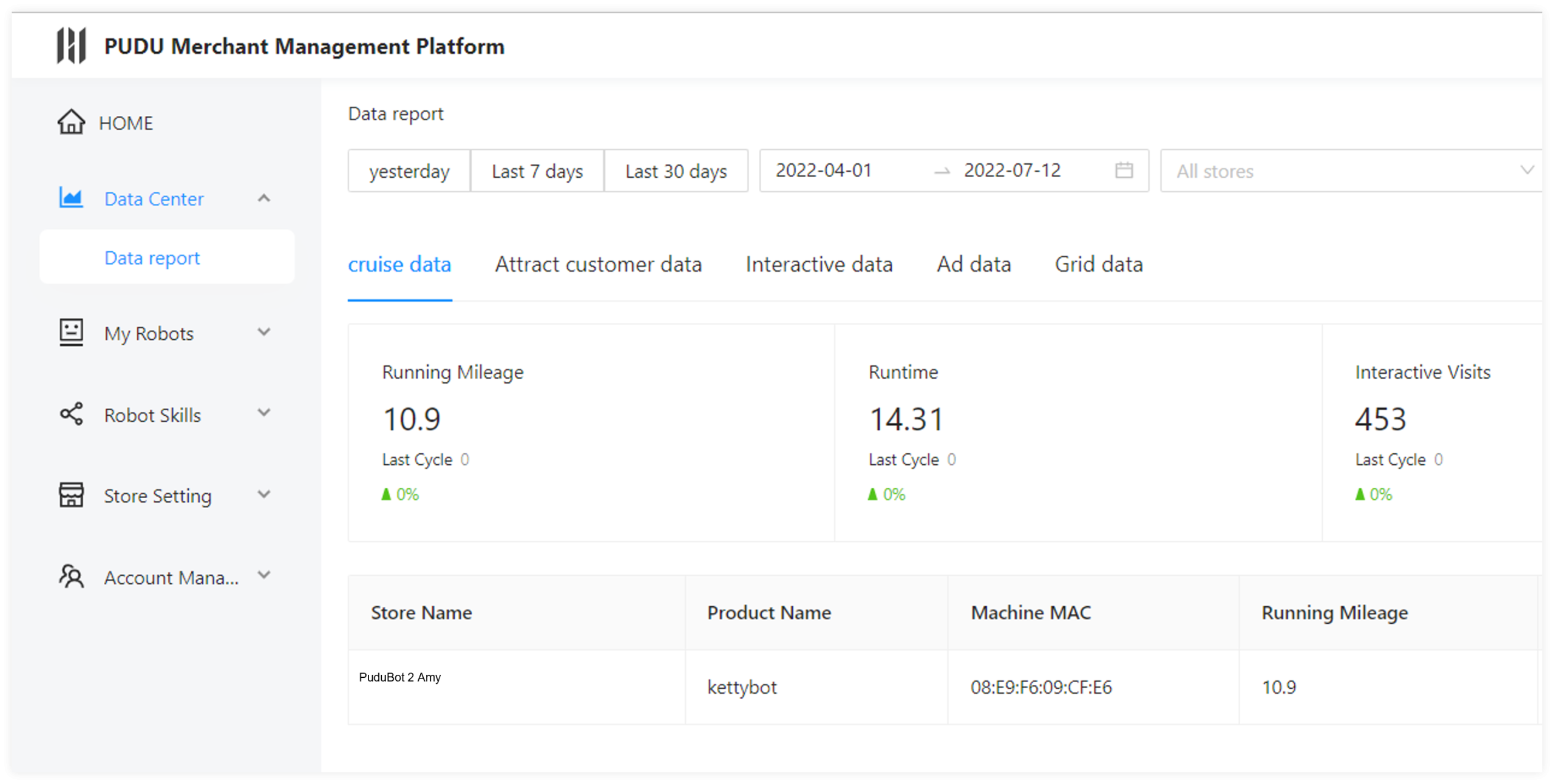The image size is (1554, 784).
Task: Select the Last 30 days button
Action: coord(676,171)
